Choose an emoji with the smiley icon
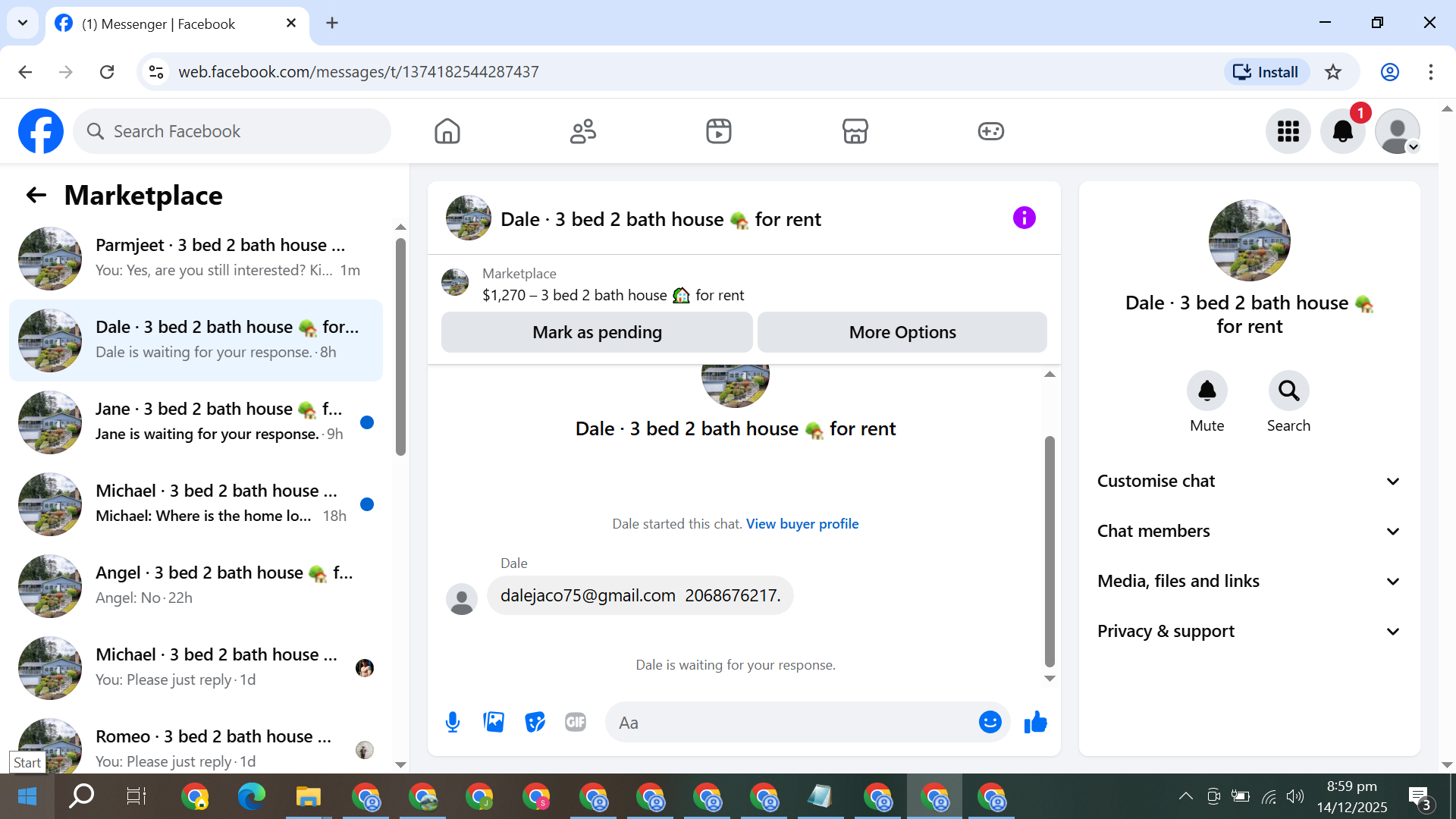Image resolution: width=1456 pixels, height=819 pixels. [x=990, y=722]
